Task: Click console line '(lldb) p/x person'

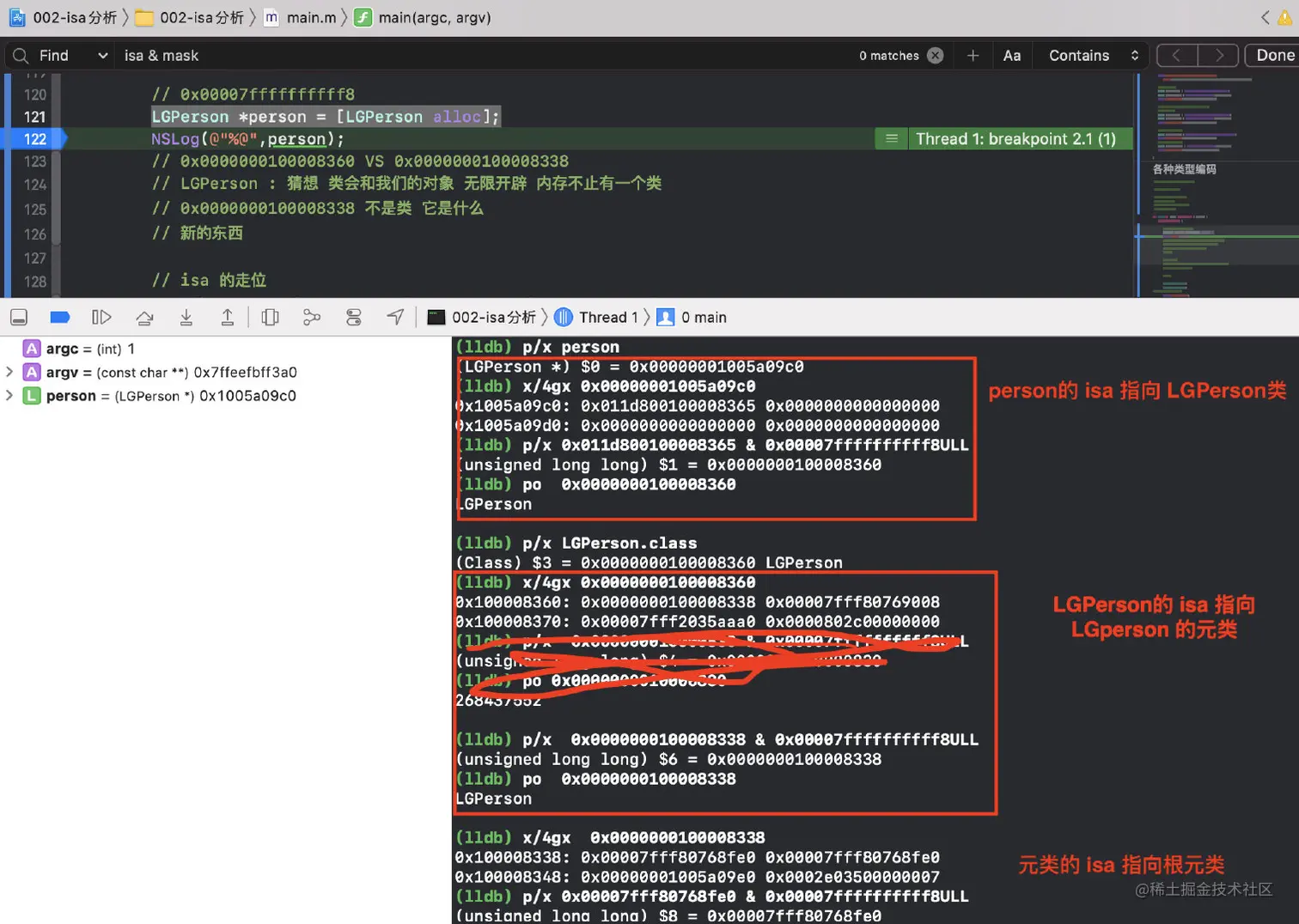Action: 537,347
